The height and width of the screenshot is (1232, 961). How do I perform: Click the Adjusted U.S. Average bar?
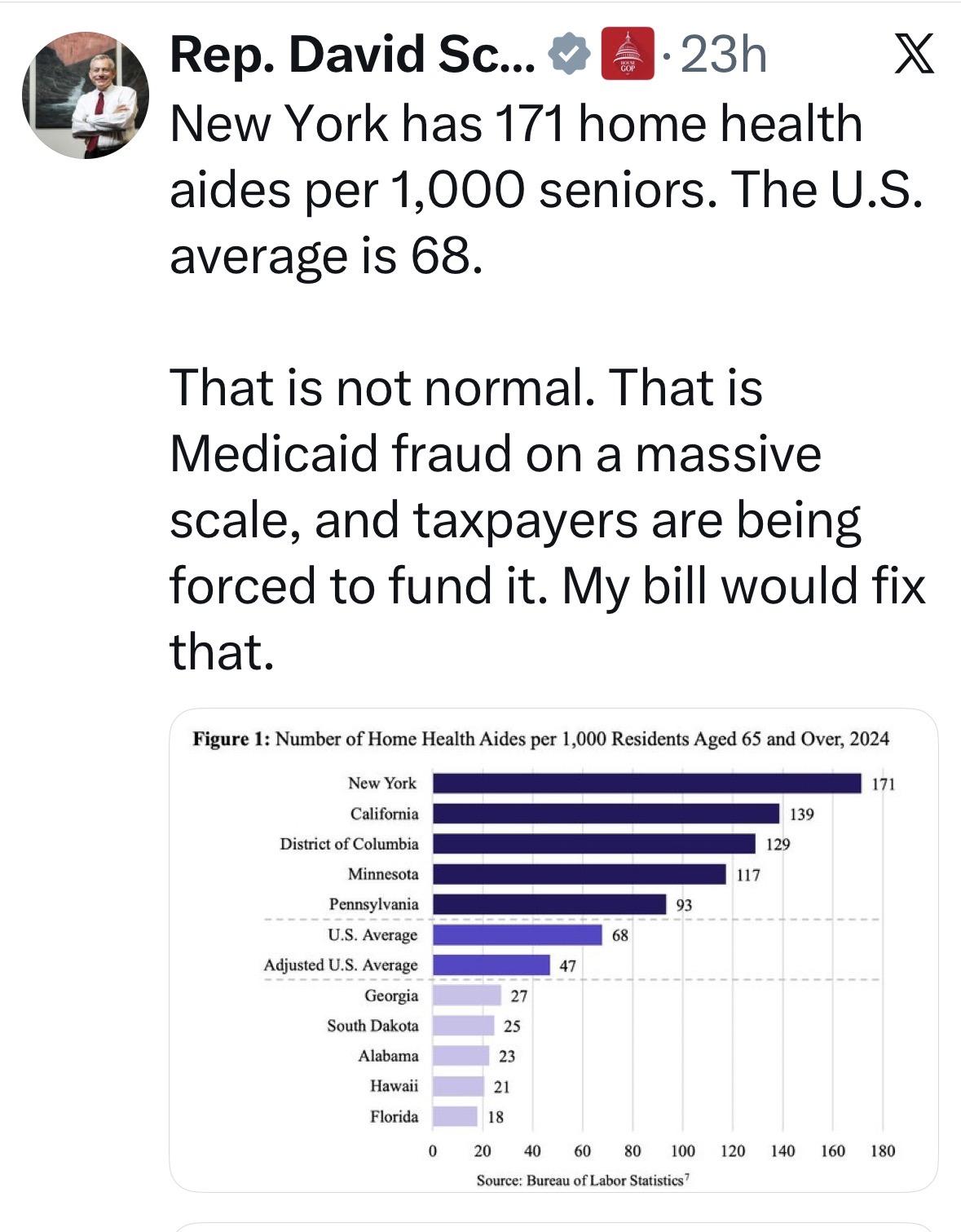pyautogui.click(x=492, y=965)
